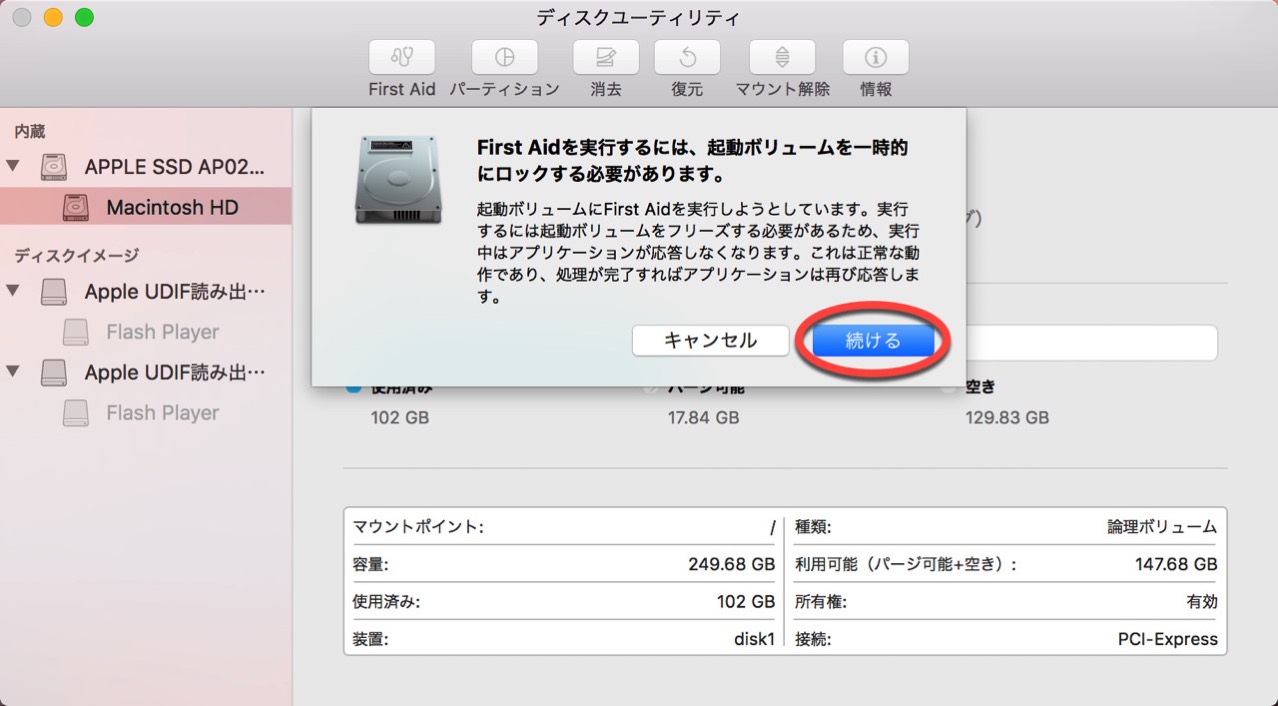Viewport: 1278px width, 706px height.
Task: Click the 論理ボリューム type value
Action: [1162, 527]
